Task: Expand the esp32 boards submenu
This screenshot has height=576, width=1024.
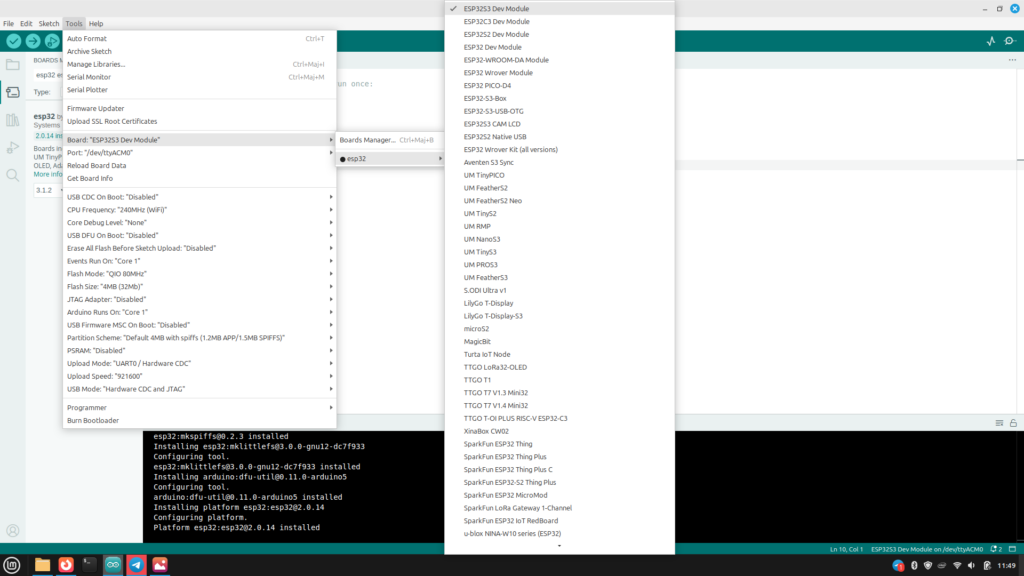Action: (390, 159)
